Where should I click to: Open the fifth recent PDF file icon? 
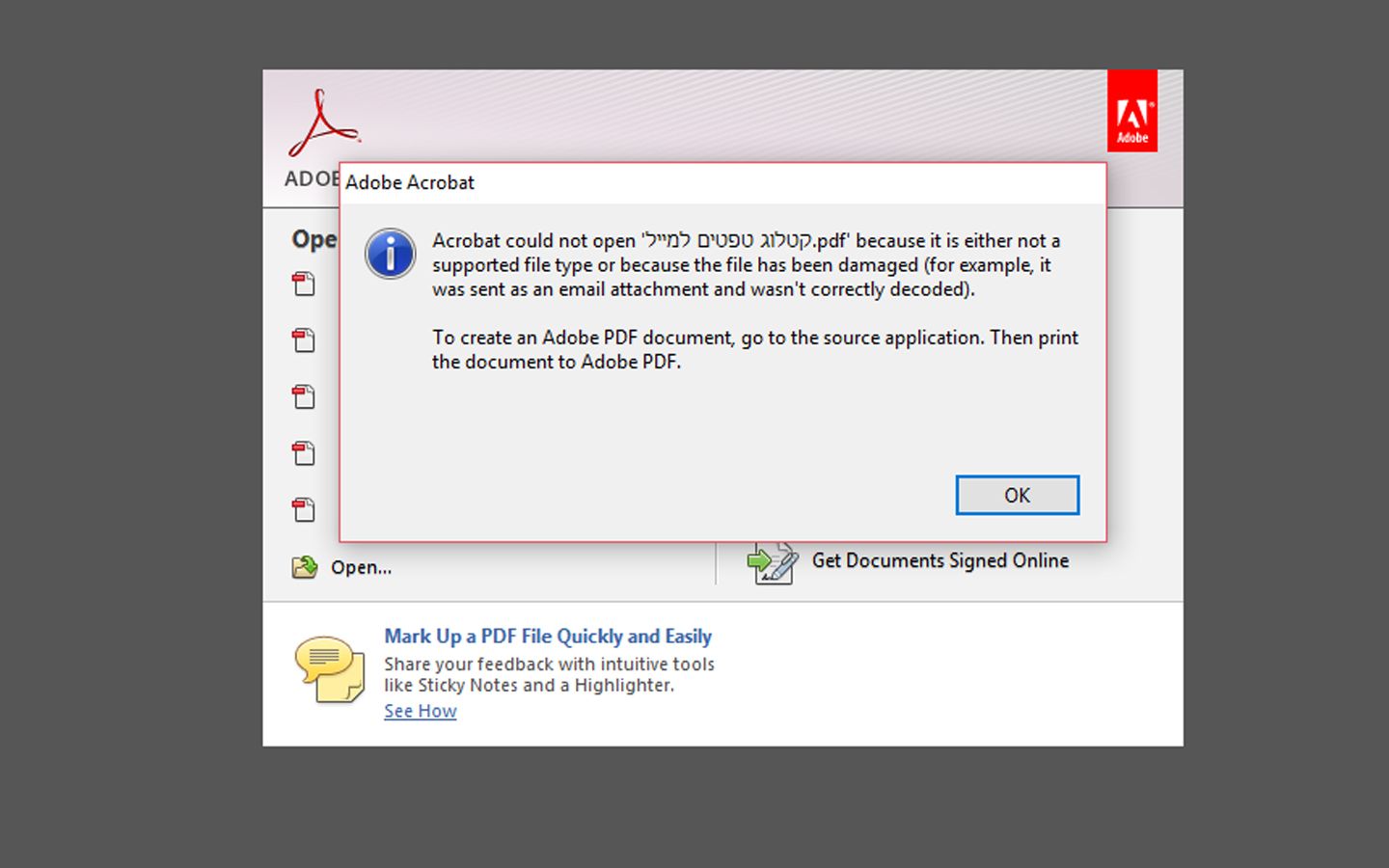304,509
